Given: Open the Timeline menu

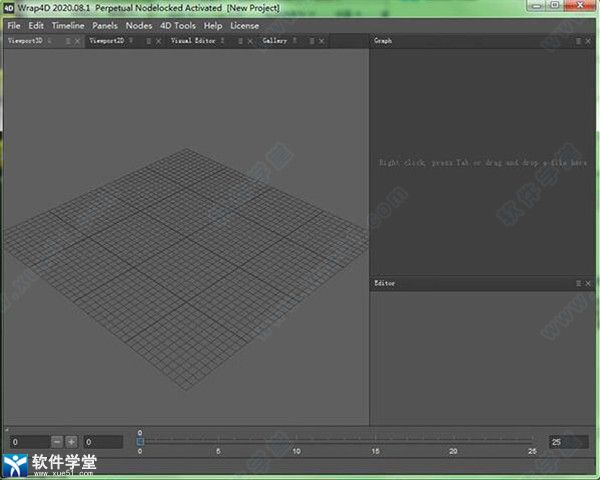Looking at the screenshot, I should pyautogui.click(x=68, y=26).
